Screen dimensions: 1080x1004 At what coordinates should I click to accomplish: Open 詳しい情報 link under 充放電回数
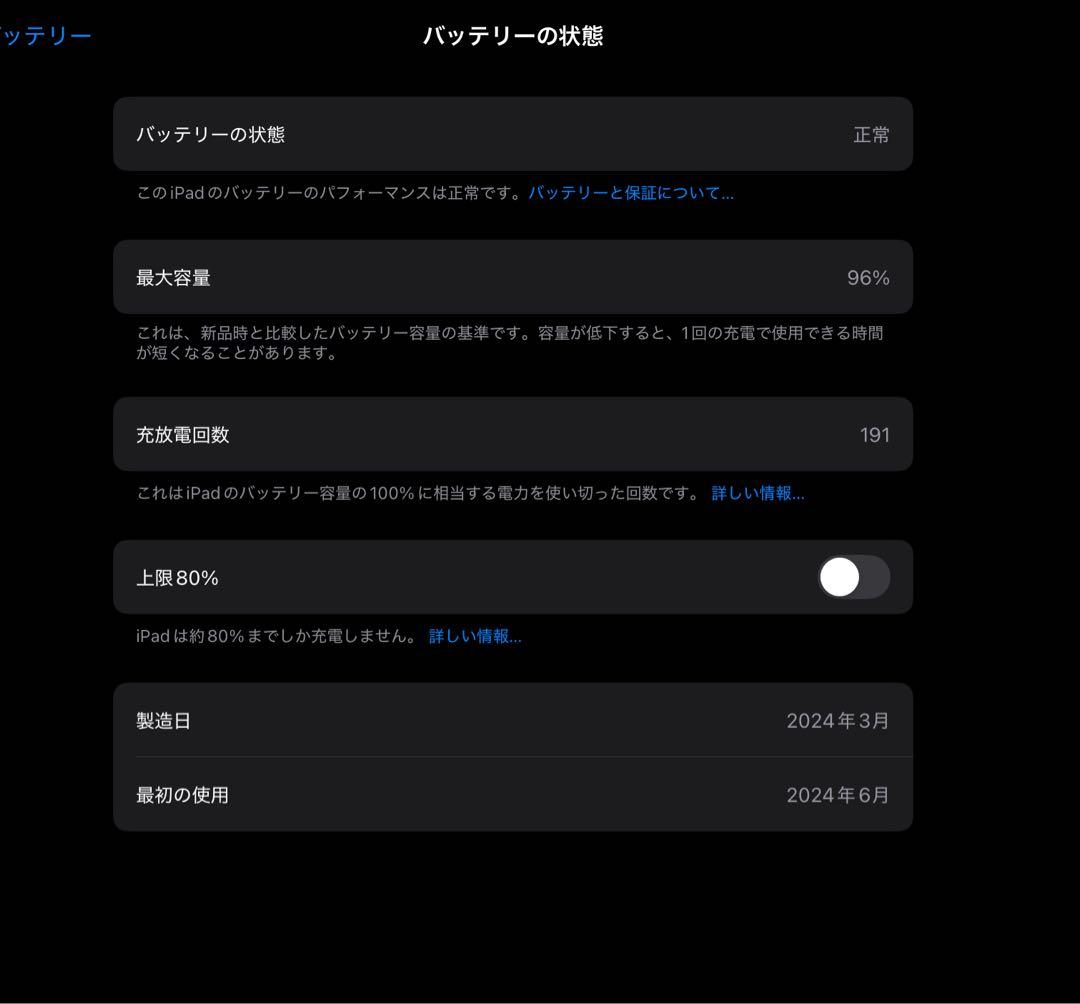point(755,493)
